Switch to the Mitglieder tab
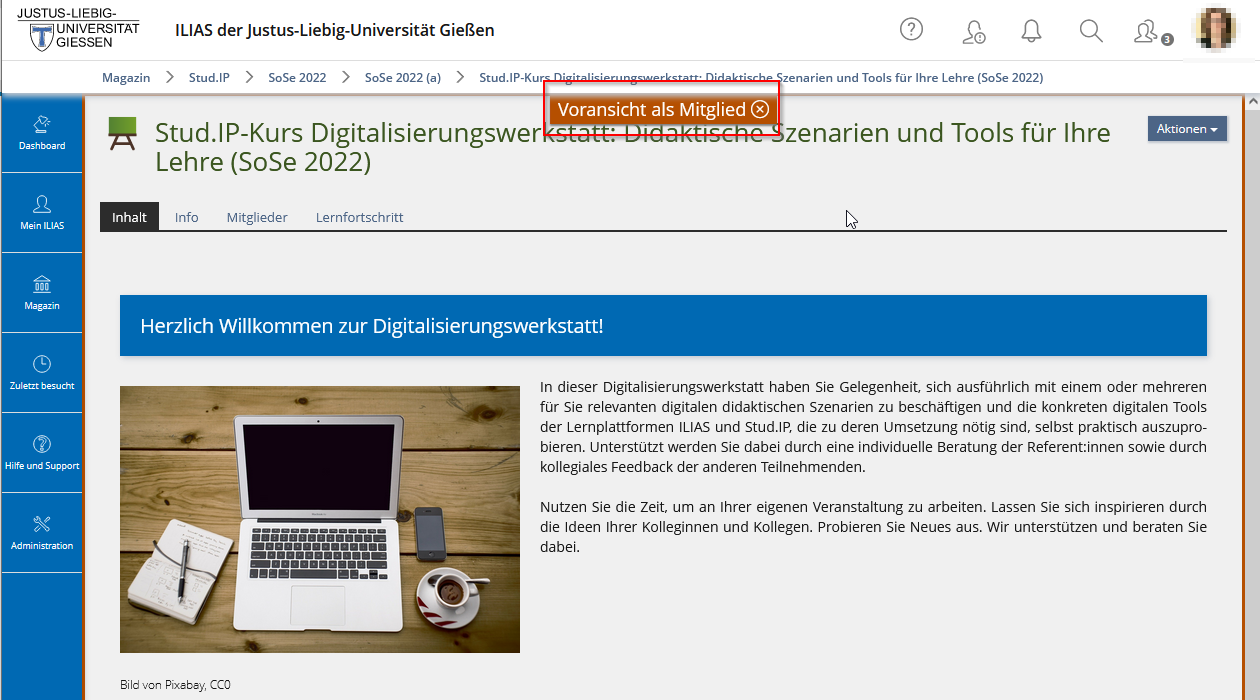1260x700 pixels. (x=257, y=217)
